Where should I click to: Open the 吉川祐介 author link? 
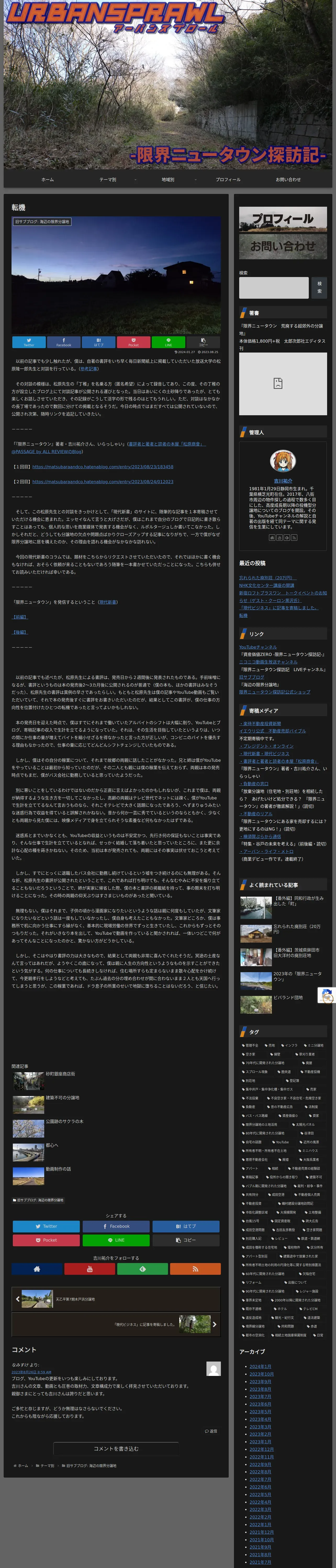[282, 481]
